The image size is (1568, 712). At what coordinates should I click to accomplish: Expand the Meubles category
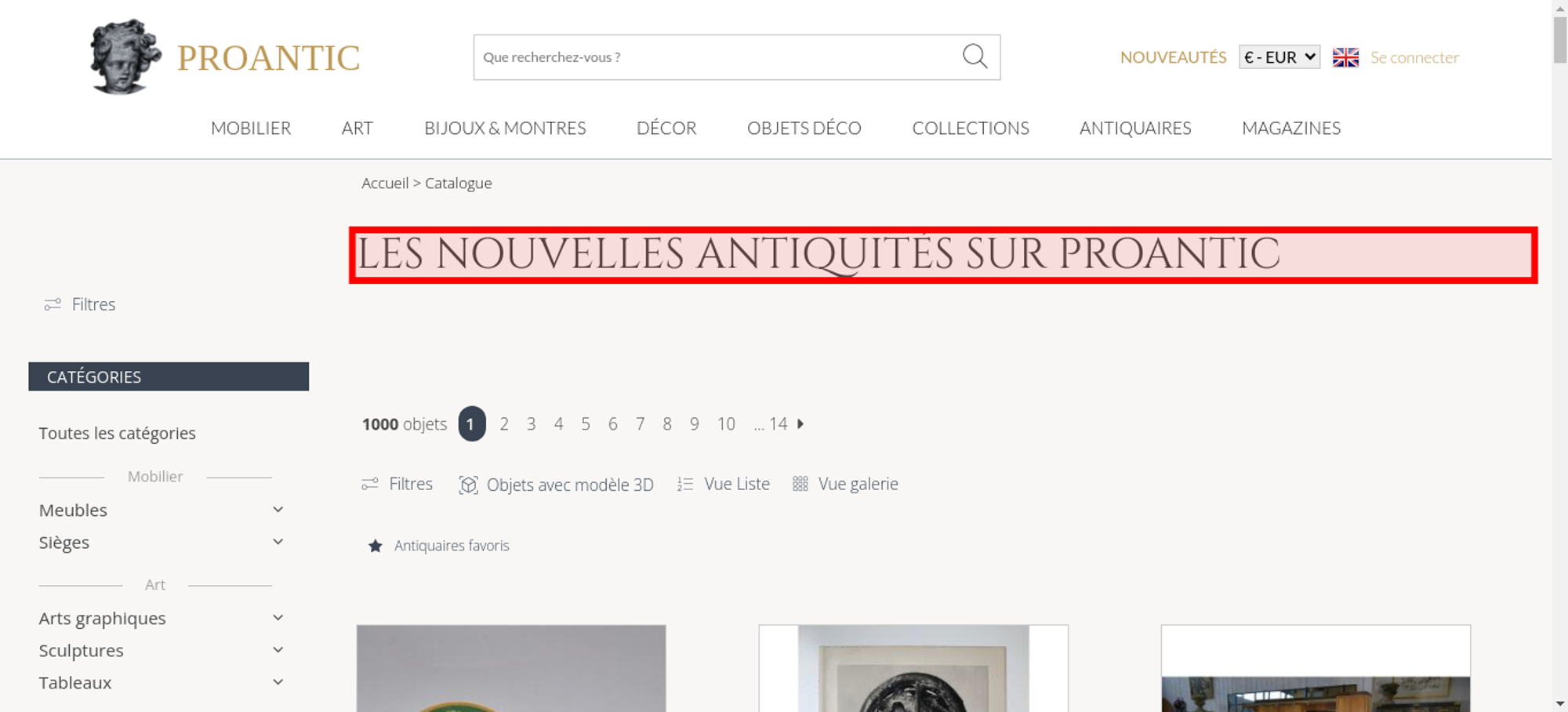click(278, 510)
